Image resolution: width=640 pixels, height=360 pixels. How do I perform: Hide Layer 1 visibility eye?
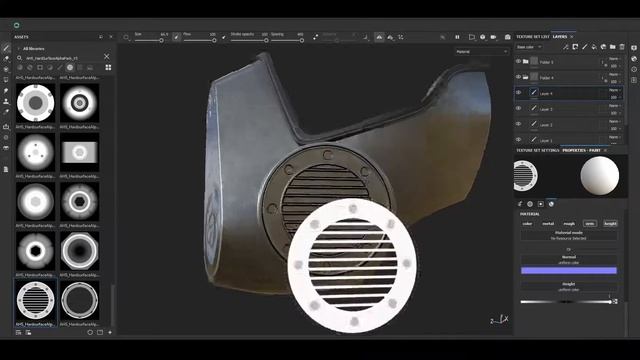tap(518, 139)
